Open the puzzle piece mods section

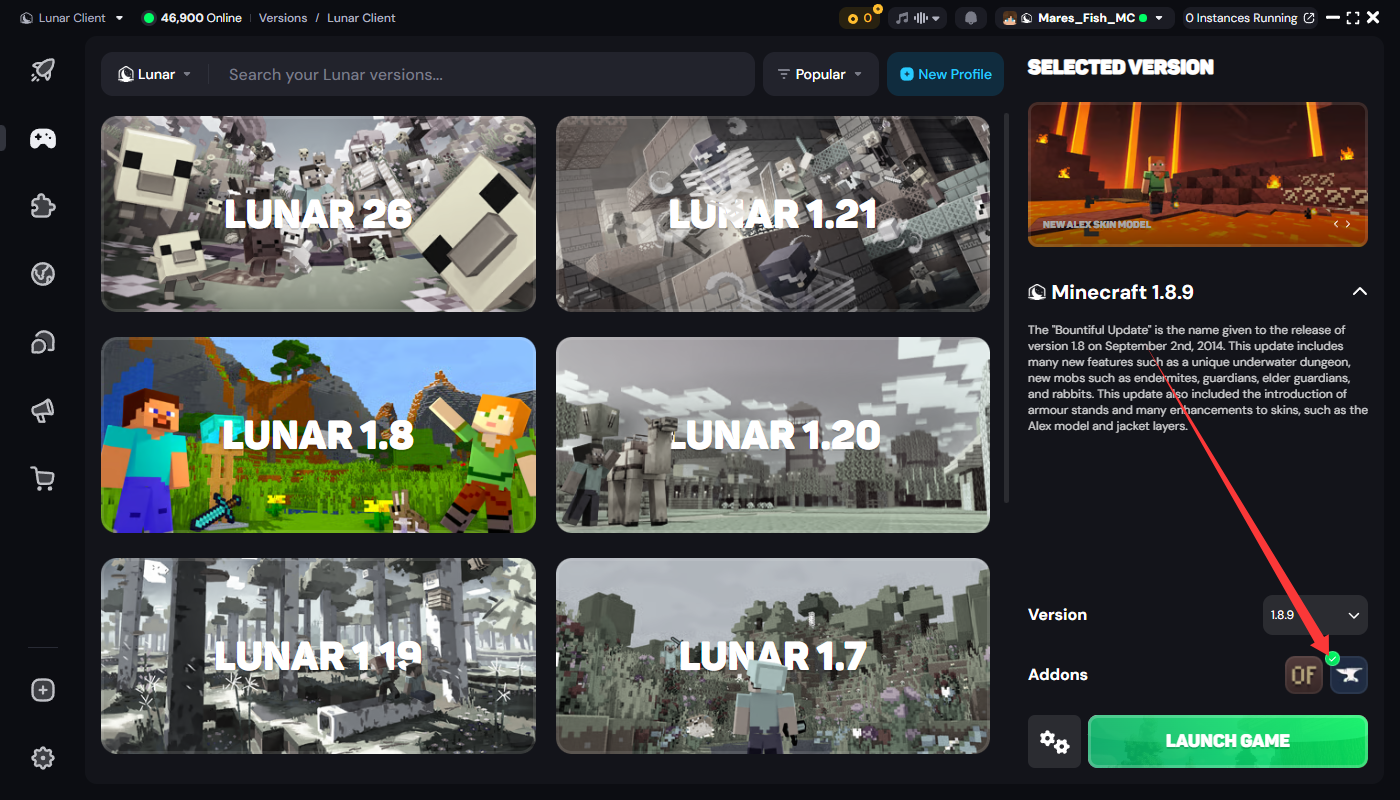(x=42, y=206)
